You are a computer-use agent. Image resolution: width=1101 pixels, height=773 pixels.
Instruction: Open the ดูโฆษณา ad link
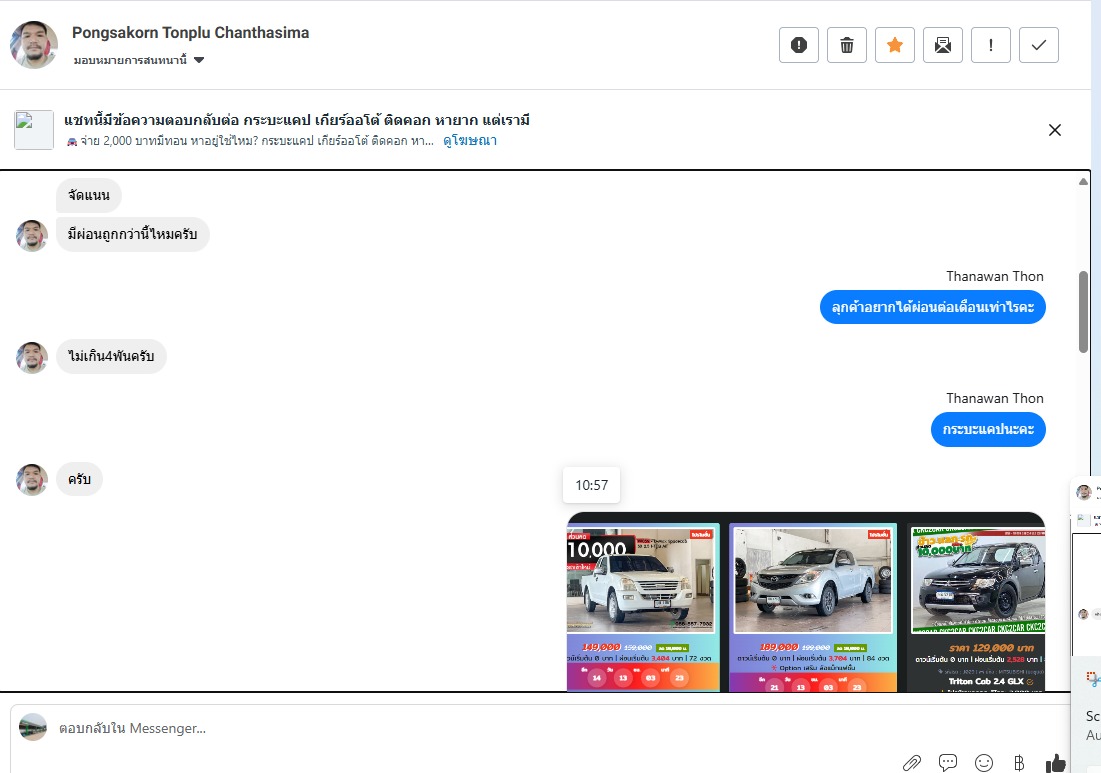pos(470,140)
